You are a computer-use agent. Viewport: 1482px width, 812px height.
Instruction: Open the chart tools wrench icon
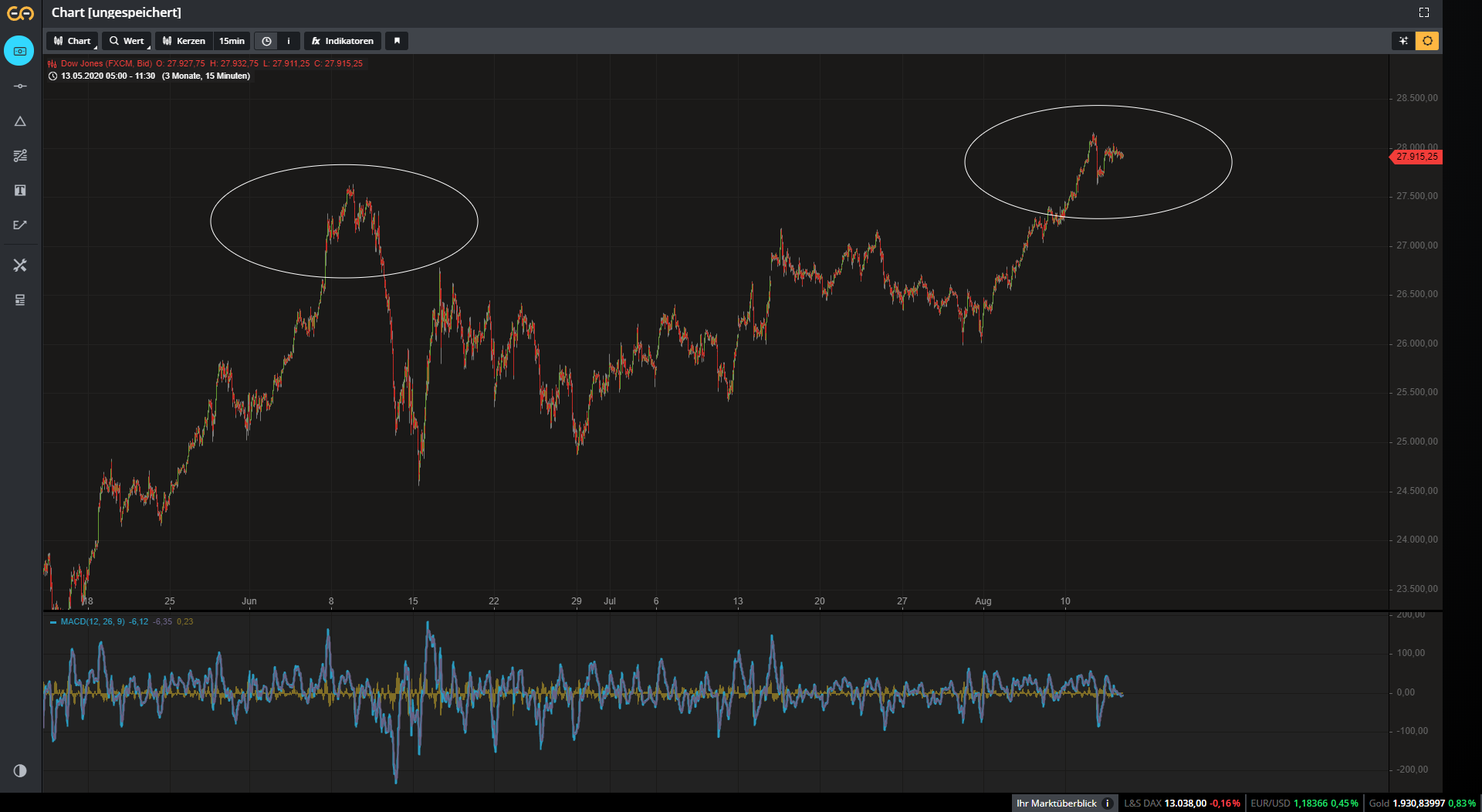pos(19,265)
